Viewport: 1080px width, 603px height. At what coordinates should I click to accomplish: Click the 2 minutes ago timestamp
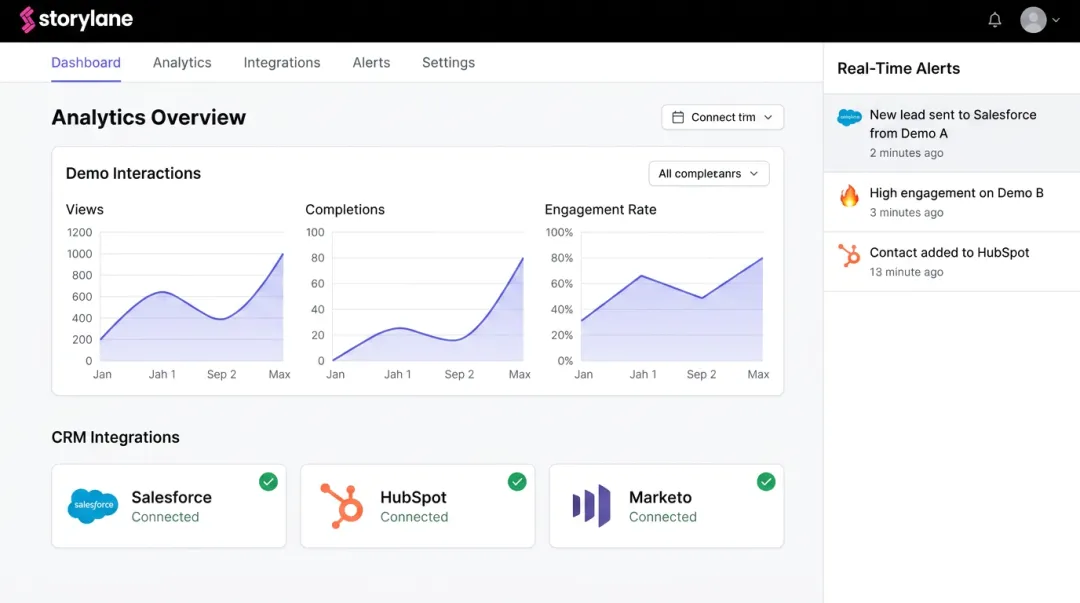(906, 153)
